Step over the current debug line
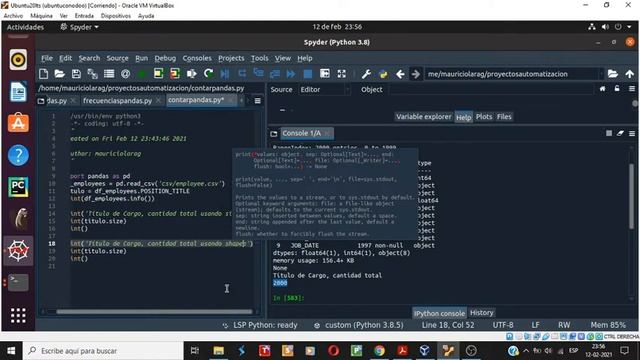 [x=242, y=74]
